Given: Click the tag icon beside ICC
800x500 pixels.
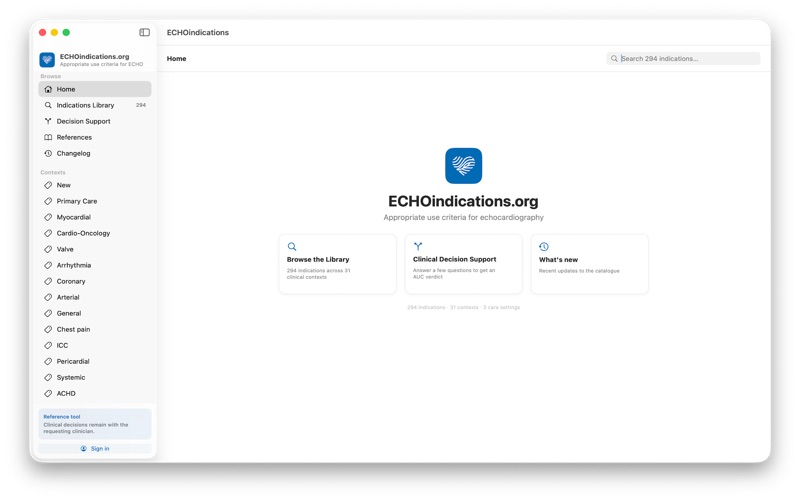Looking at the screenshot, I should pyautogui.click(x=48, y=345).
